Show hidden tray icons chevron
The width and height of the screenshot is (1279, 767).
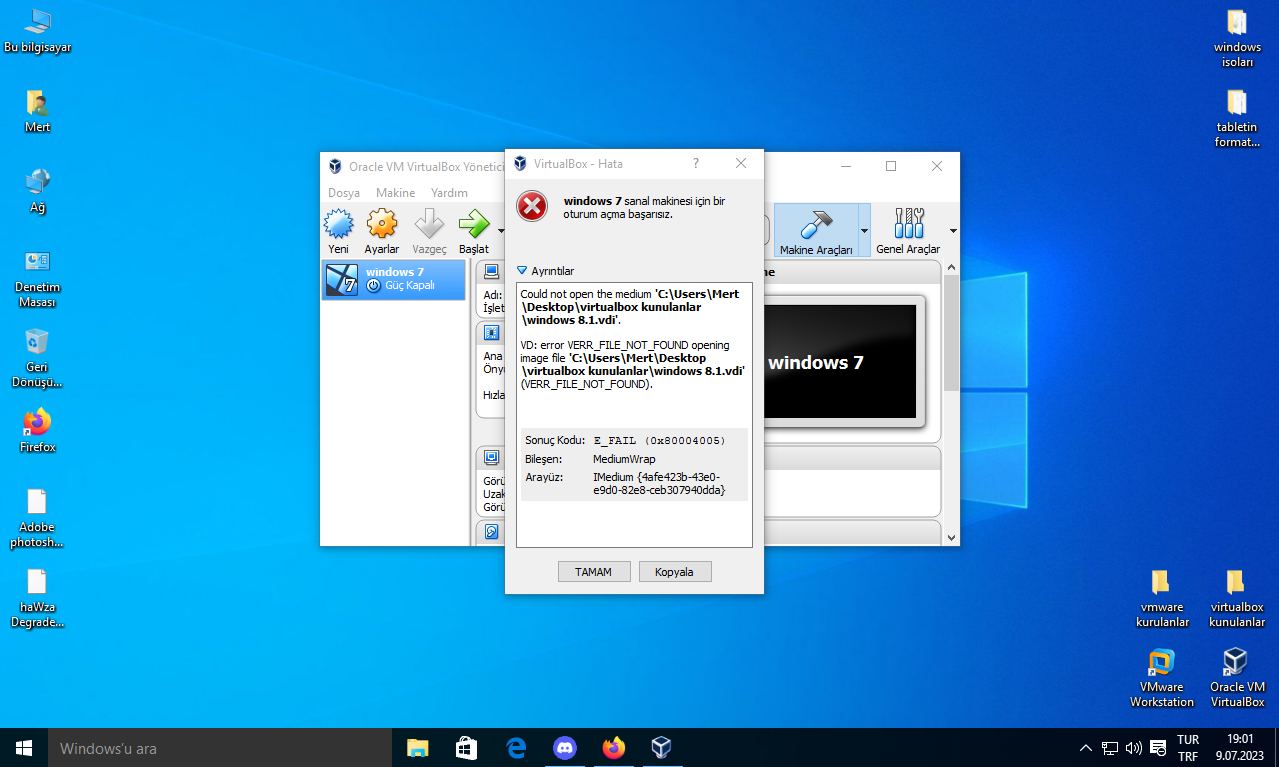click(1086, 748)
